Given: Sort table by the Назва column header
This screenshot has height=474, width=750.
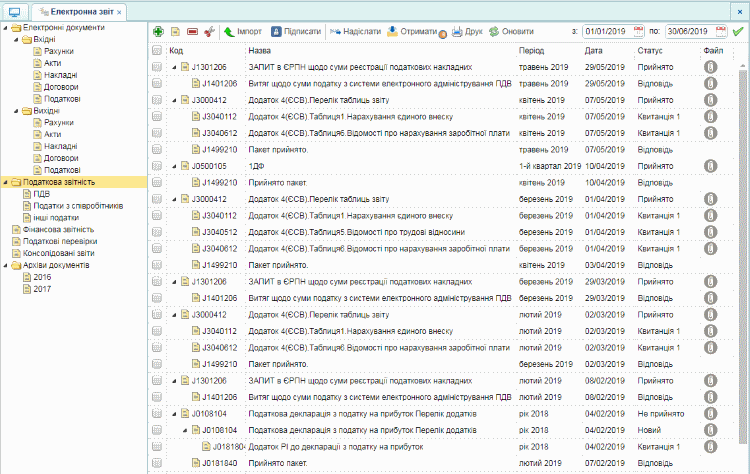Looking at the screenshot, I should [260, 50].
